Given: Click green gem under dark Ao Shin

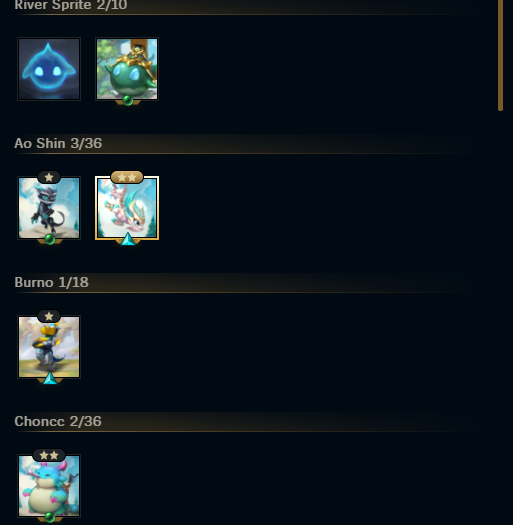Looking at the screenshot, I should 50,239.
